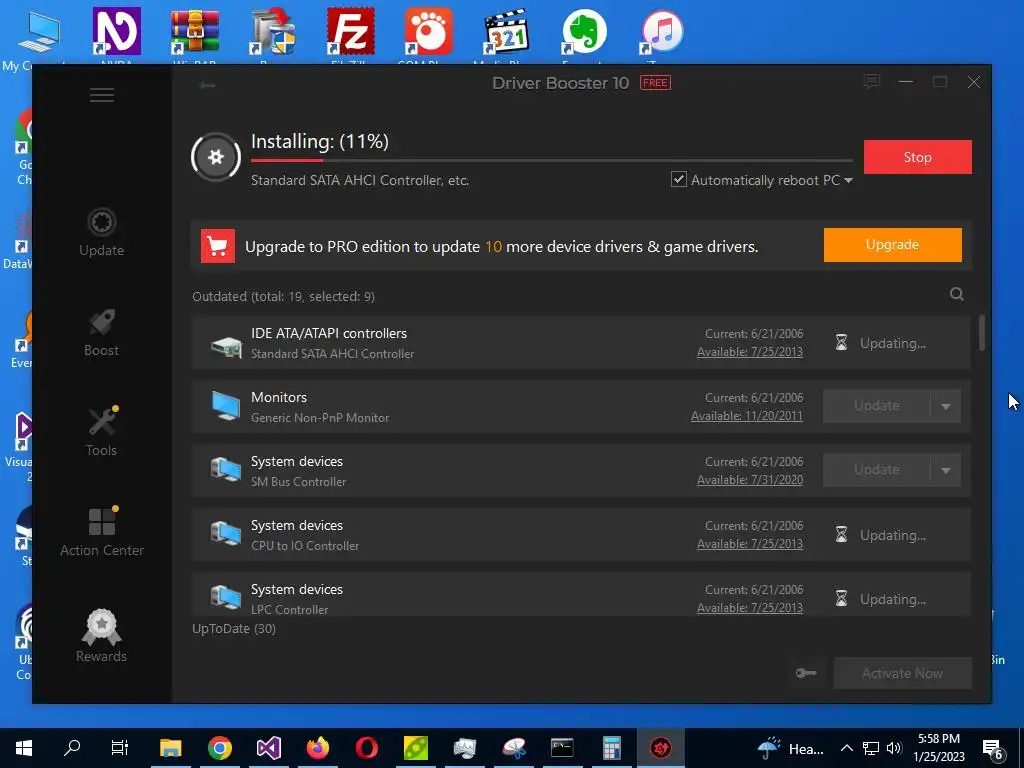This screenshot has height=768, width=1024.
Task: Click Driver Booster icon in taskbar
Action: coord(660,748)
